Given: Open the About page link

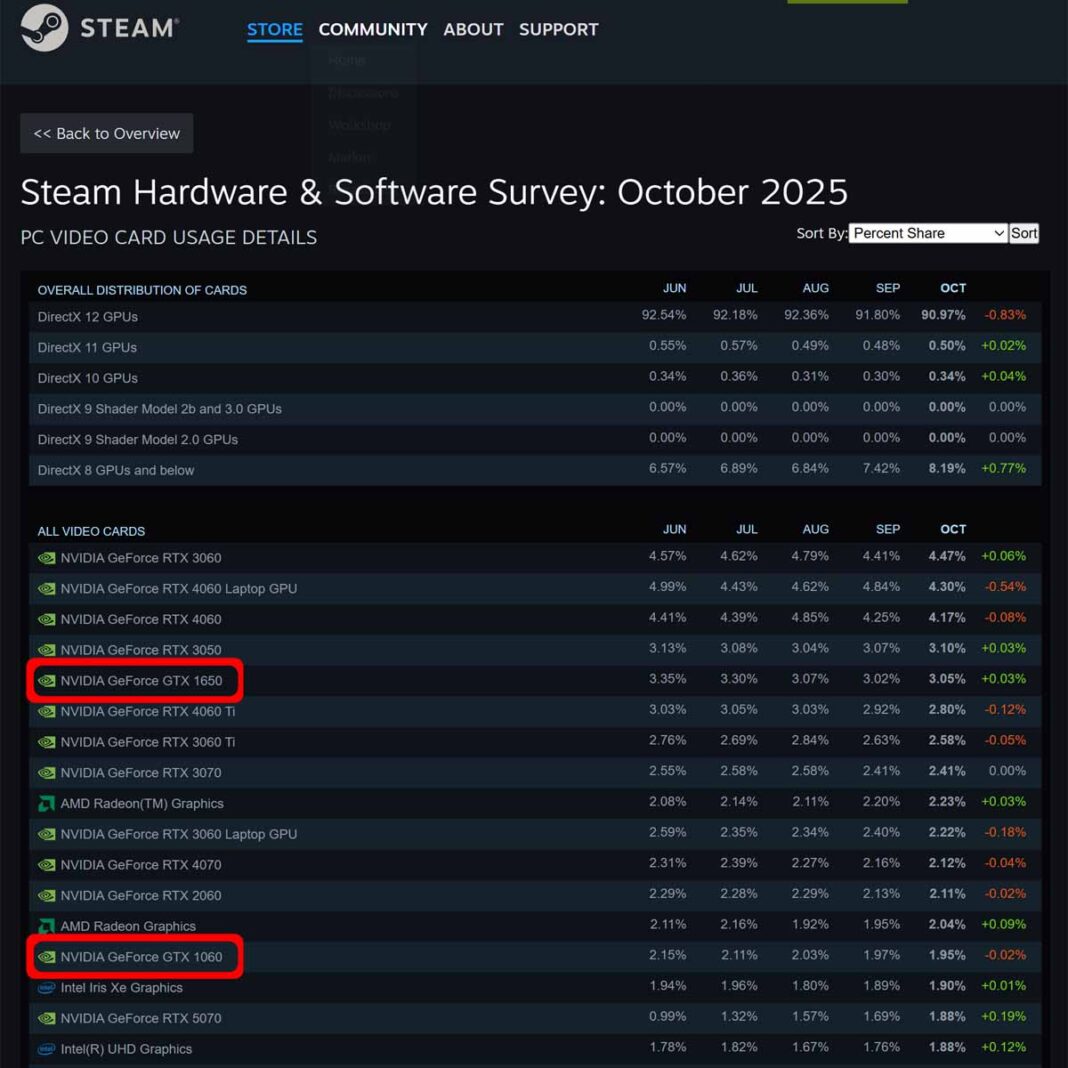Looking at the screenshot, I should pos(472,29).
